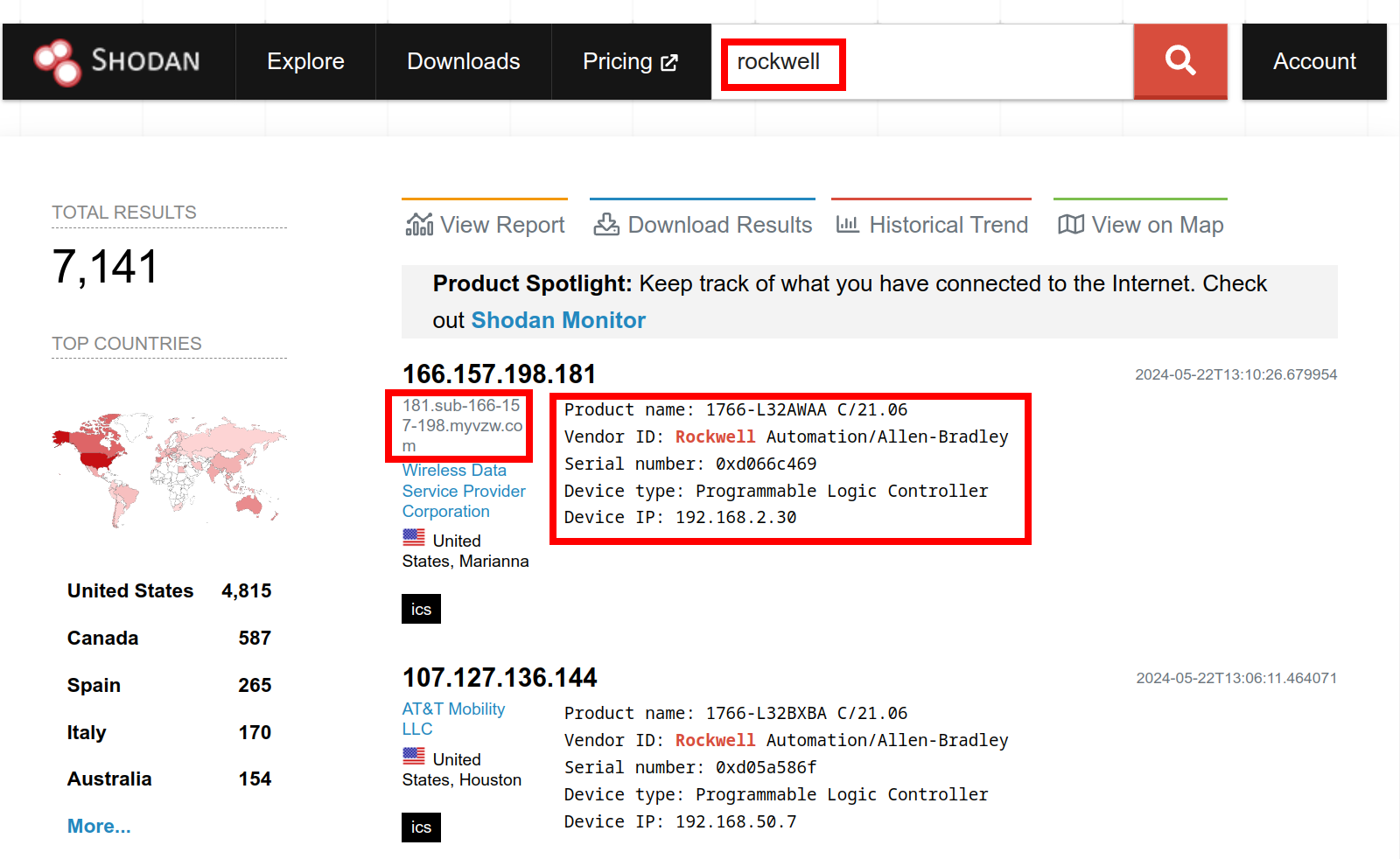1400x859 pixels.
Task: Open host 166.157.198.181 details
Action: [x=499, y=374]
